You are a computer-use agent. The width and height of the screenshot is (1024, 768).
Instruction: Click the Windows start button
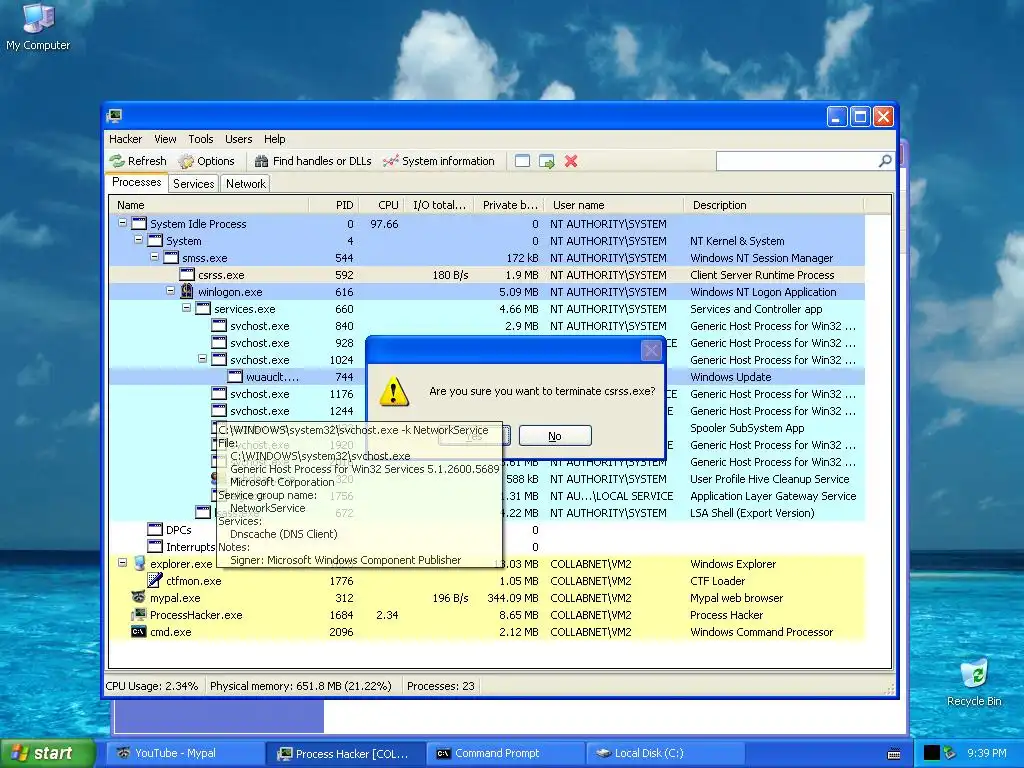(x=48, y=753)
